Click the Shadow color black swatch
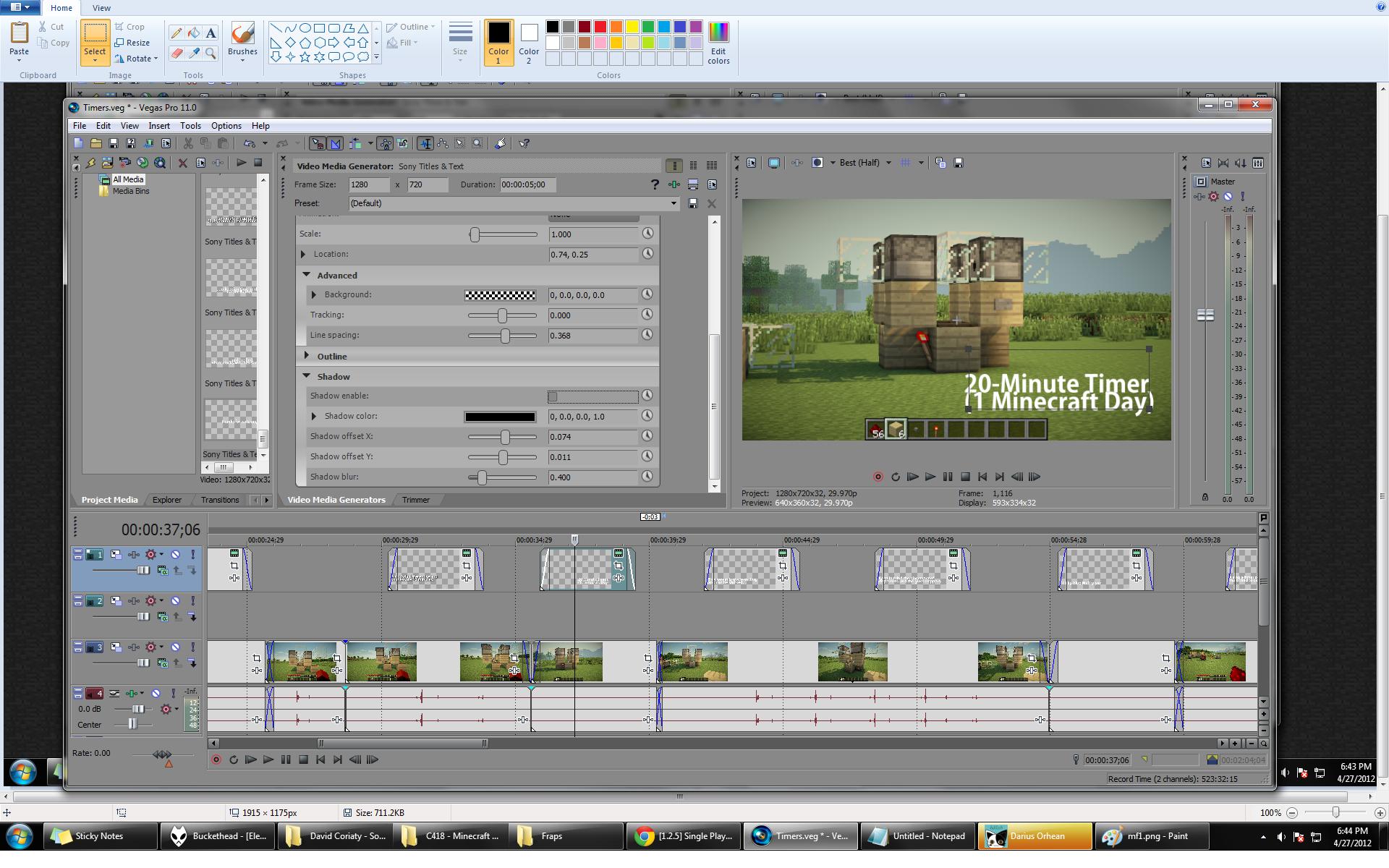This screenshot has height=868, width=1389. [x=500, y=417]
